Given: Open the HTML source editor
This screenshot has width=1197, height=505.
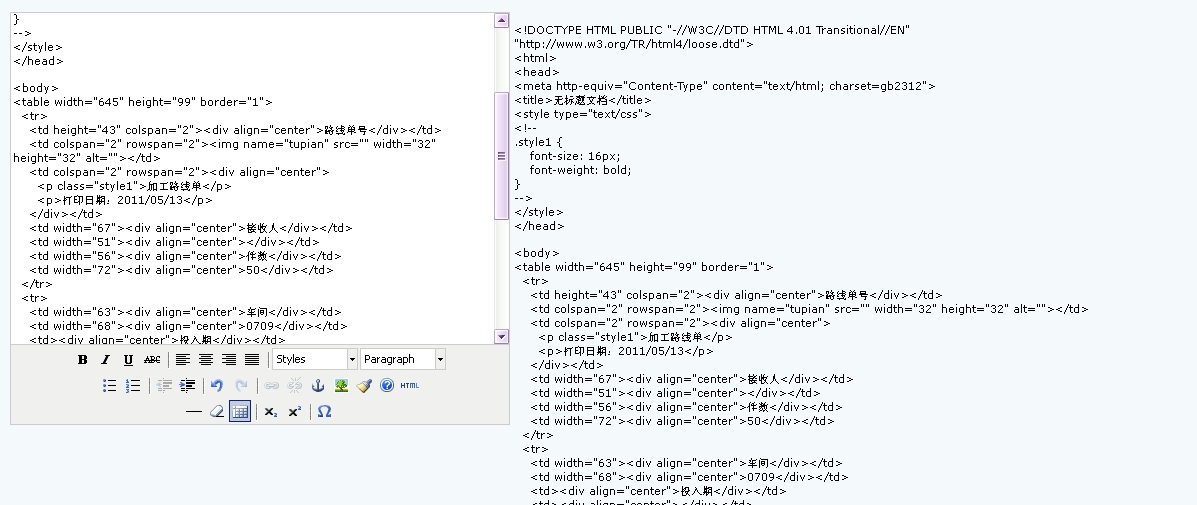Looking at the screenshot, I should click(410, 386).
